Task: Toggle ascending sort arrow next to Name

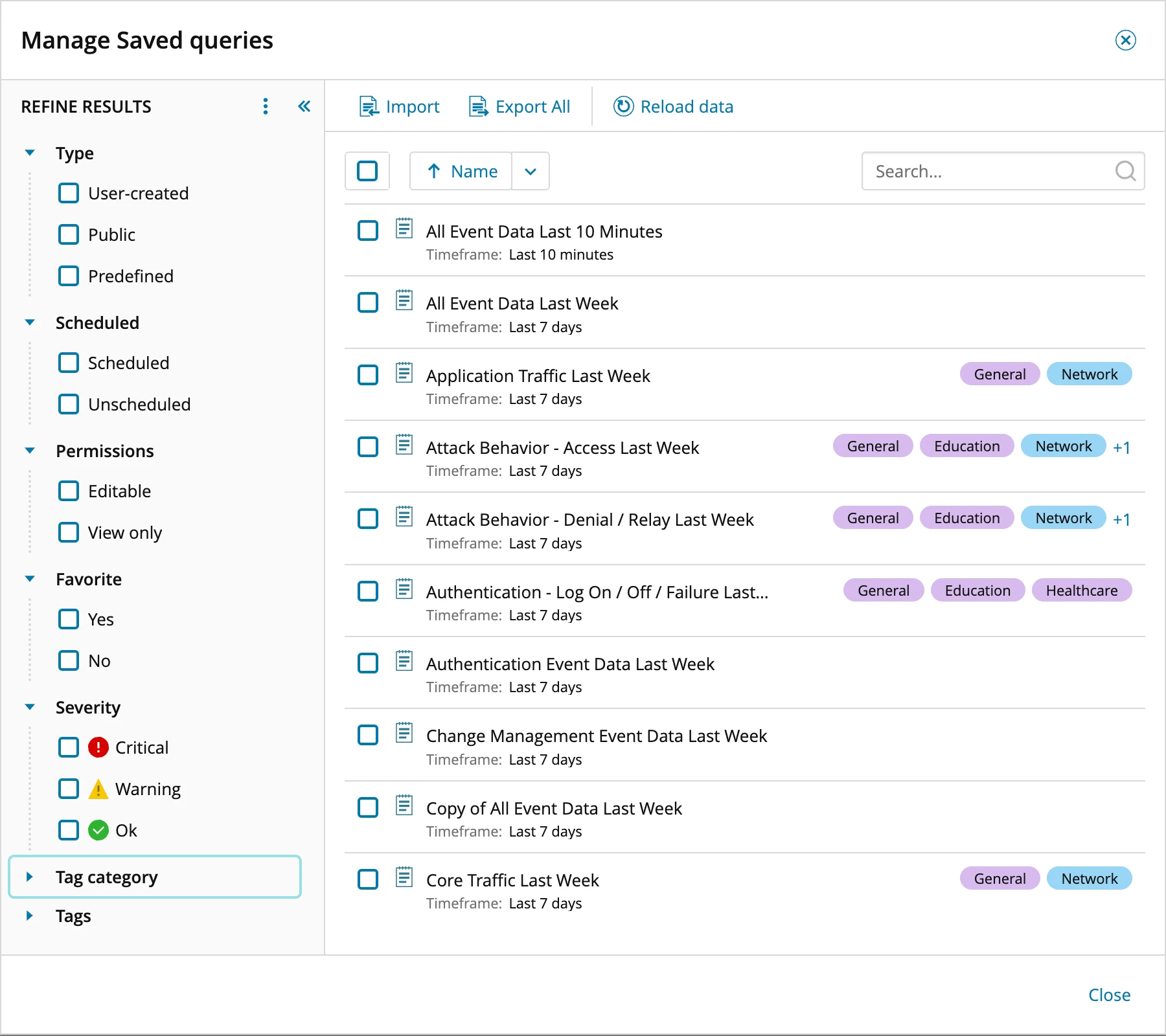Action: click(x=434, y=171)
